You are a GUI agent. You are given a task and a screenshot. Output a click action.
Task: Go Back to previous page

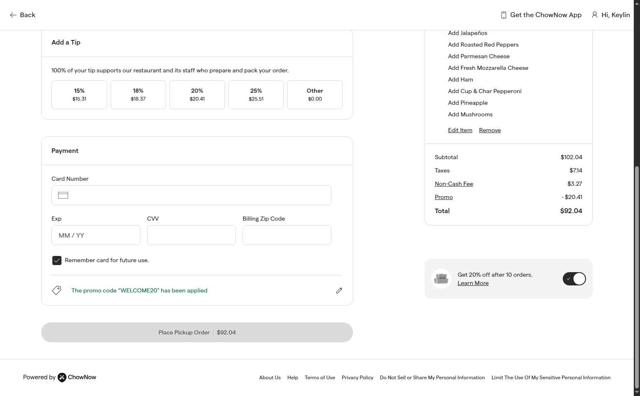click(x=23, y=15)
